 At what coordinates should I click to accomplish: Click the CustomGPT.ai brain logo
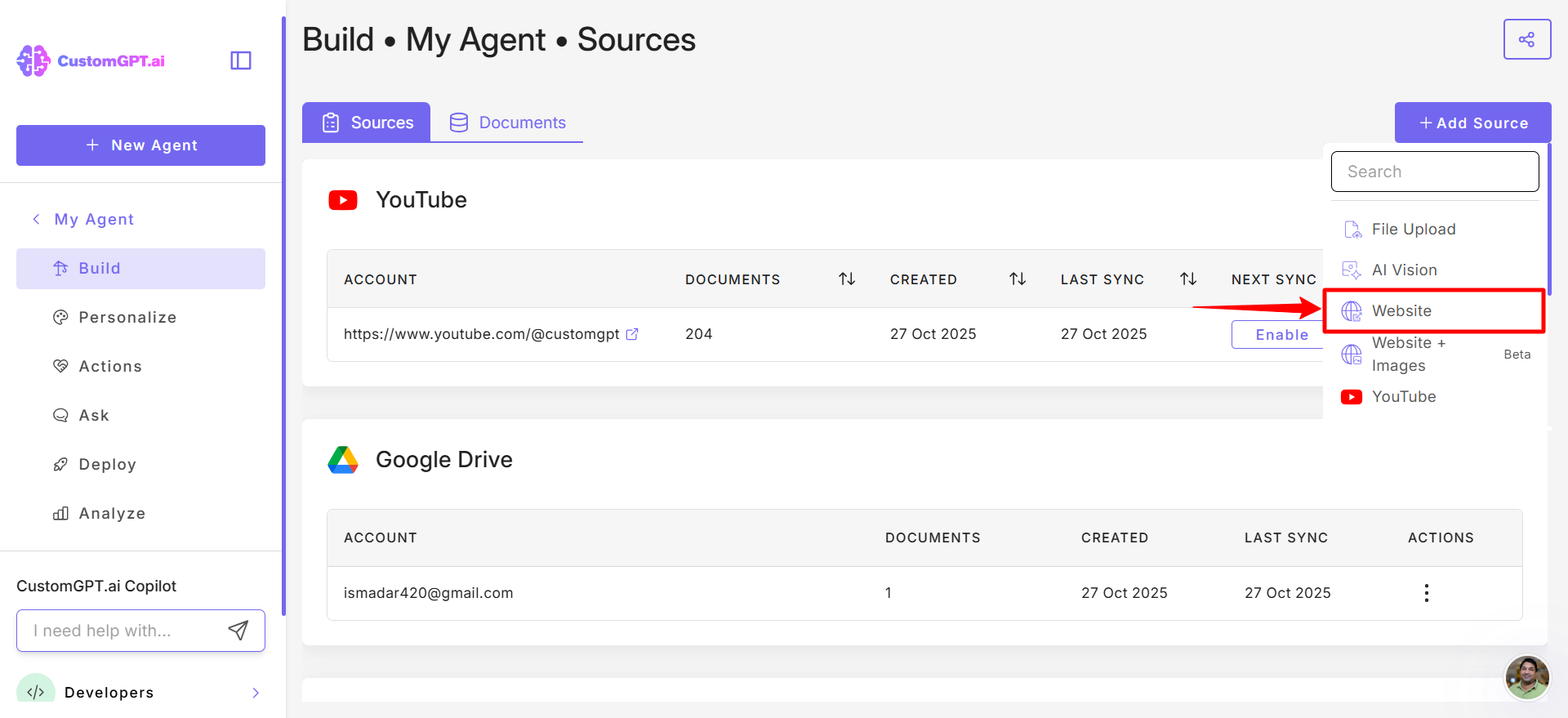33,60
